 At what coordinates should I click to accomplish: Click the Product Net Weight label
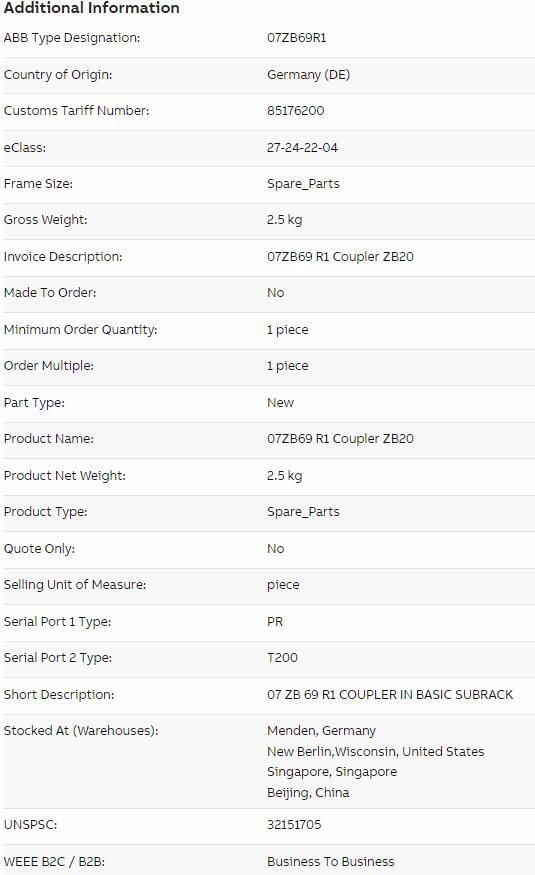point(65,475)
